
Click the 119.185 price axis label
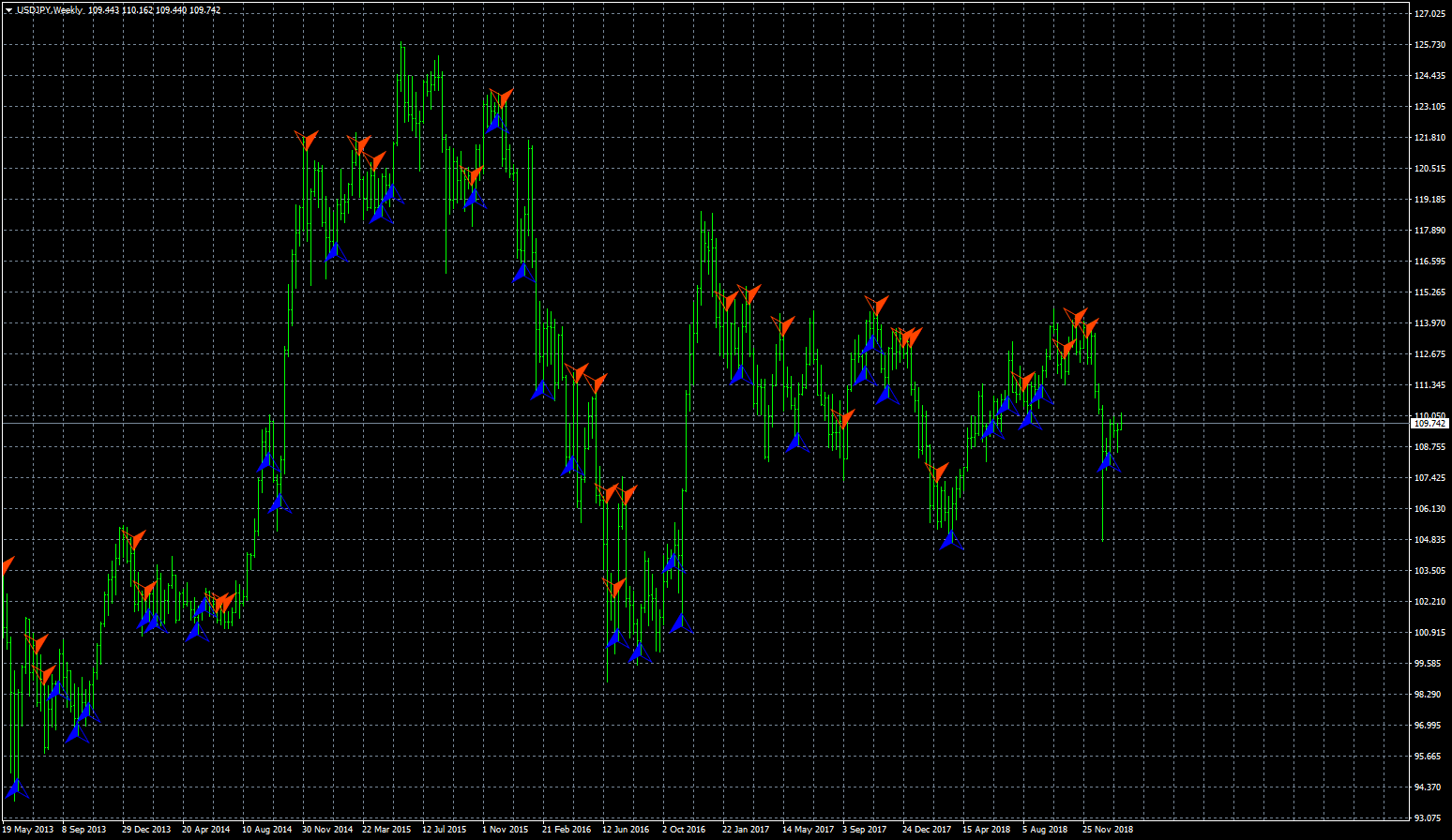point(1429,200)
